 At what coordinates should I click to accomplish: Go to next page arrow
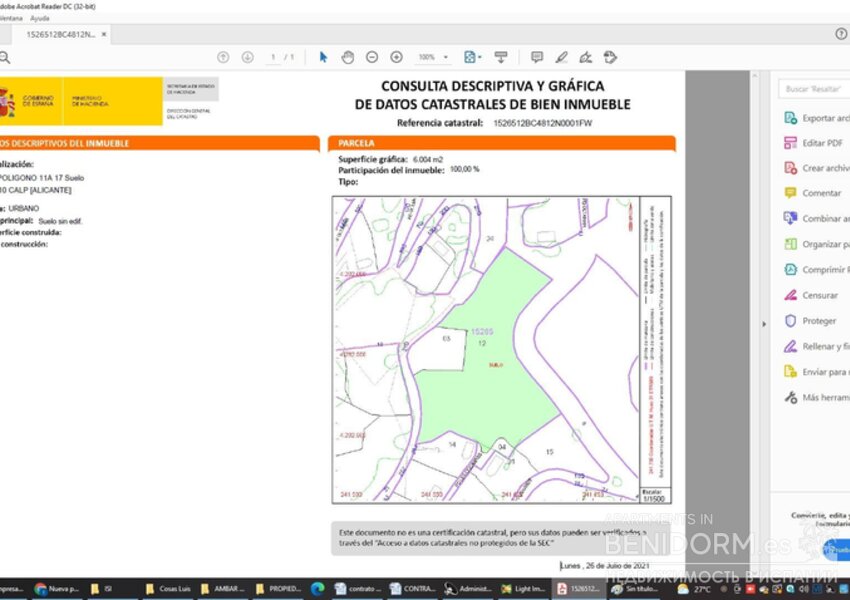[247, 57]
